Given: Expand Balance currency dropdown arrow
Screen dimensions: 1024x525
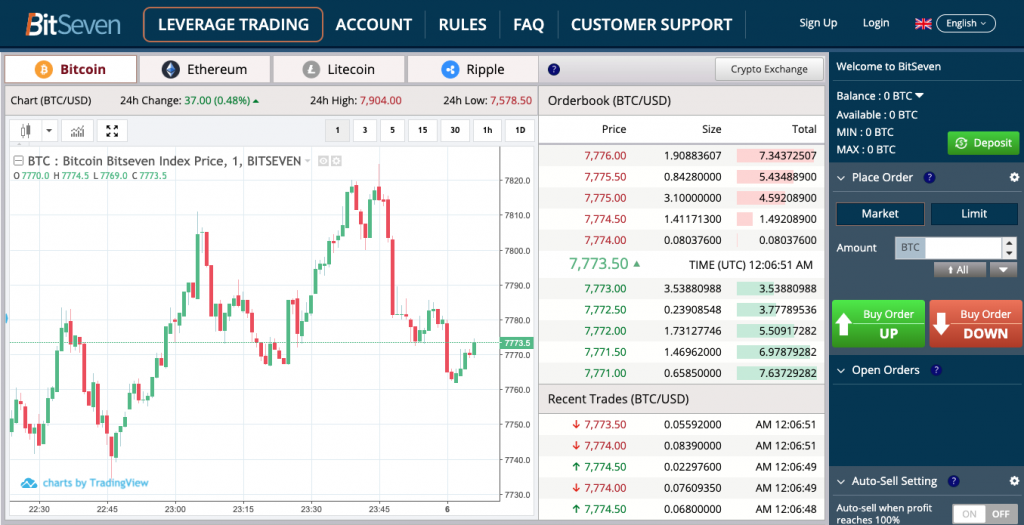Looking at the screenshot, I should pyautogui.click(x=919, y=95).
